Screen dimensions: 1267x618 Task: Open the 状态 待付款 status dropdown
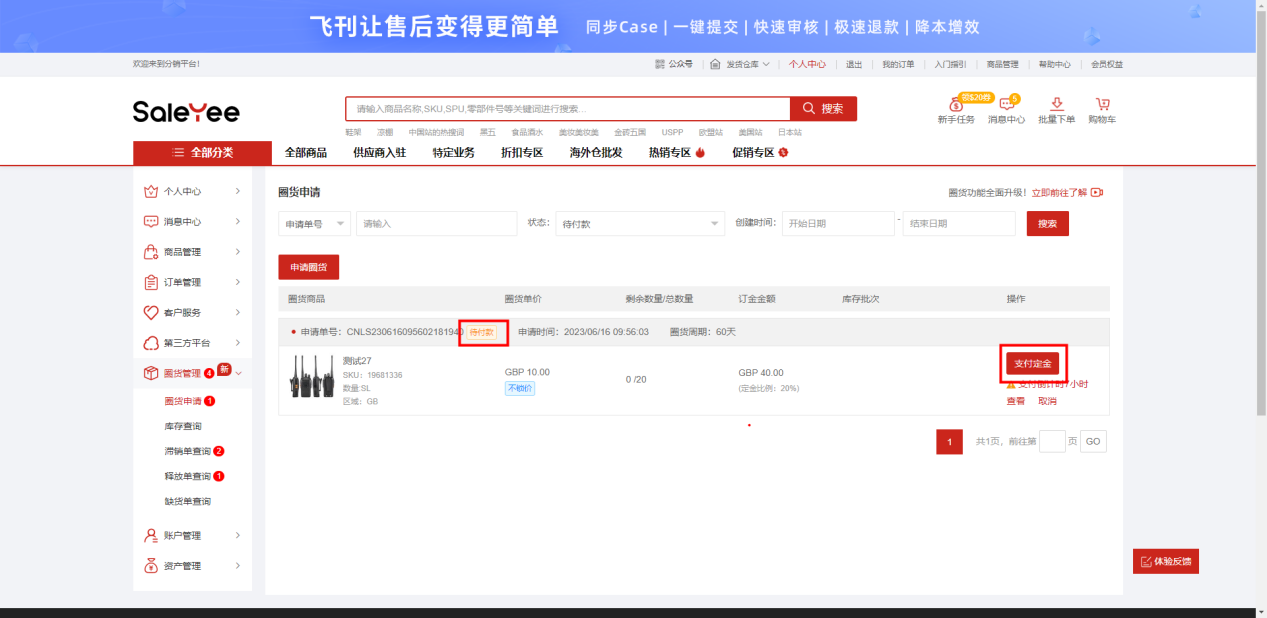(x=640, y=224)
